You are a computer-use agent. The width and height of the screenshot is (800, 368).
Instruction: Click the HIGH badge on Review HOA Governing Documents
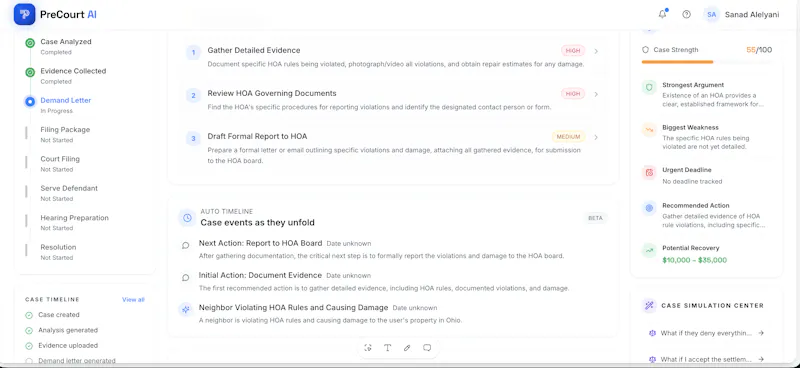[573, 94]
